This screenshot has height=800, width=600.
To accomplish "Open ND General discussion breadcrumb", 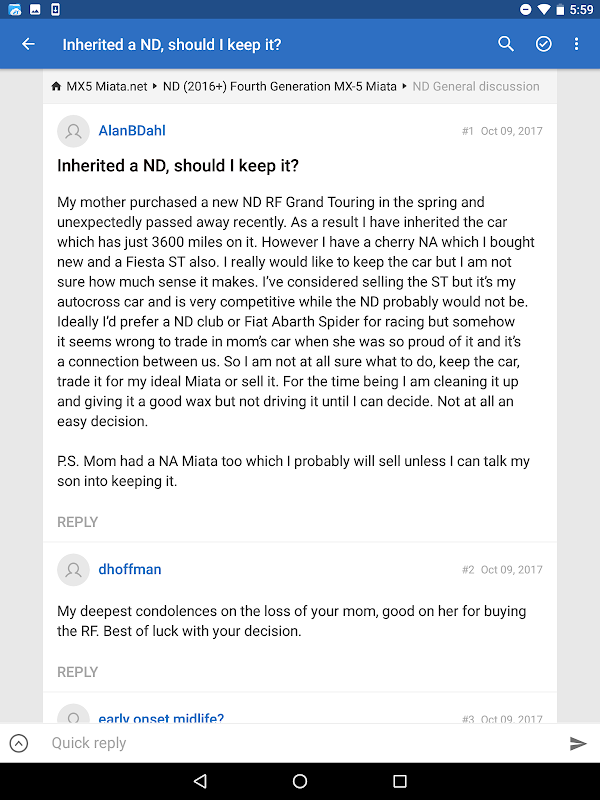I will (x=475, y=87).
